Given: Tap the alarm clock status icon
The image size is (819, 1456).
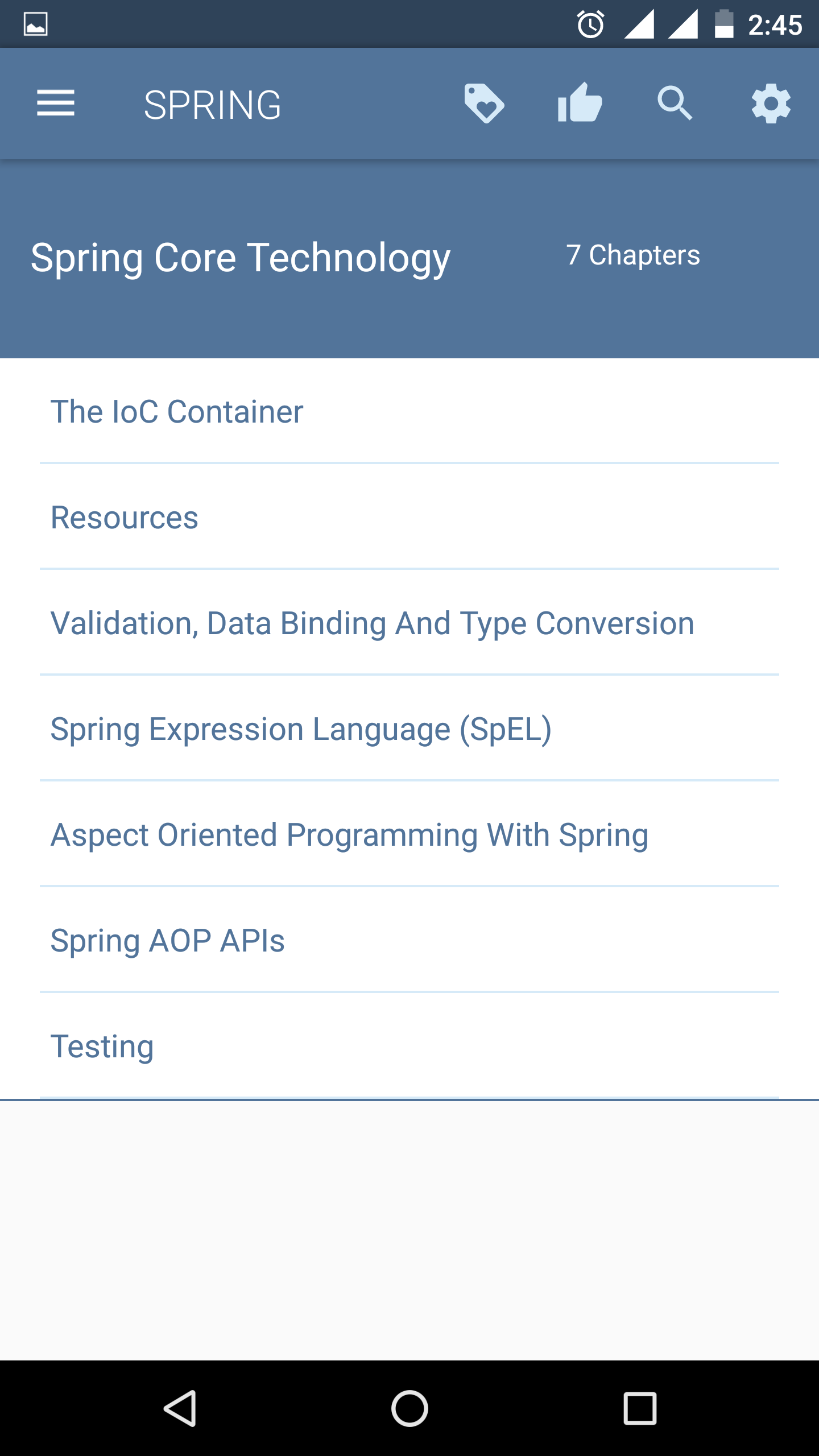Looking at the screenshot, I should tap(590, 24).
